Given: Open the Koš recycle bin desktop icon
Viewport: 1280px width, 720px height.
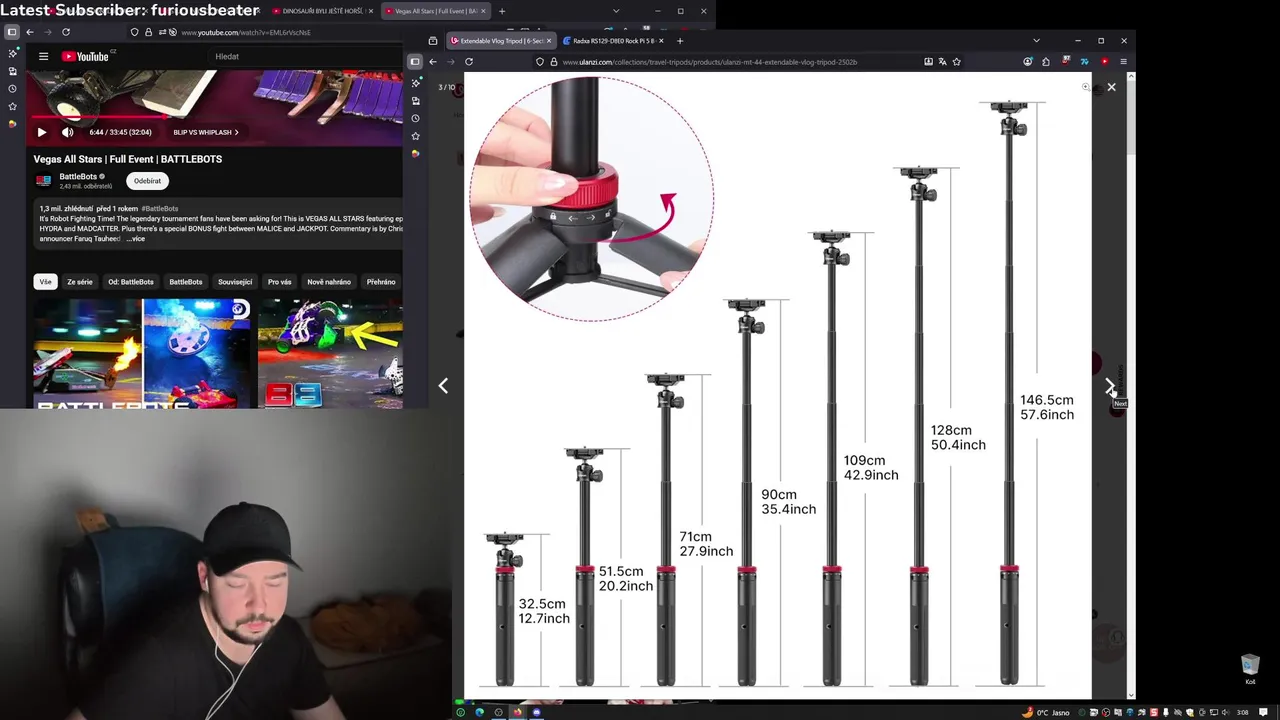Looking at the screenshot, I should point(1250,670).
